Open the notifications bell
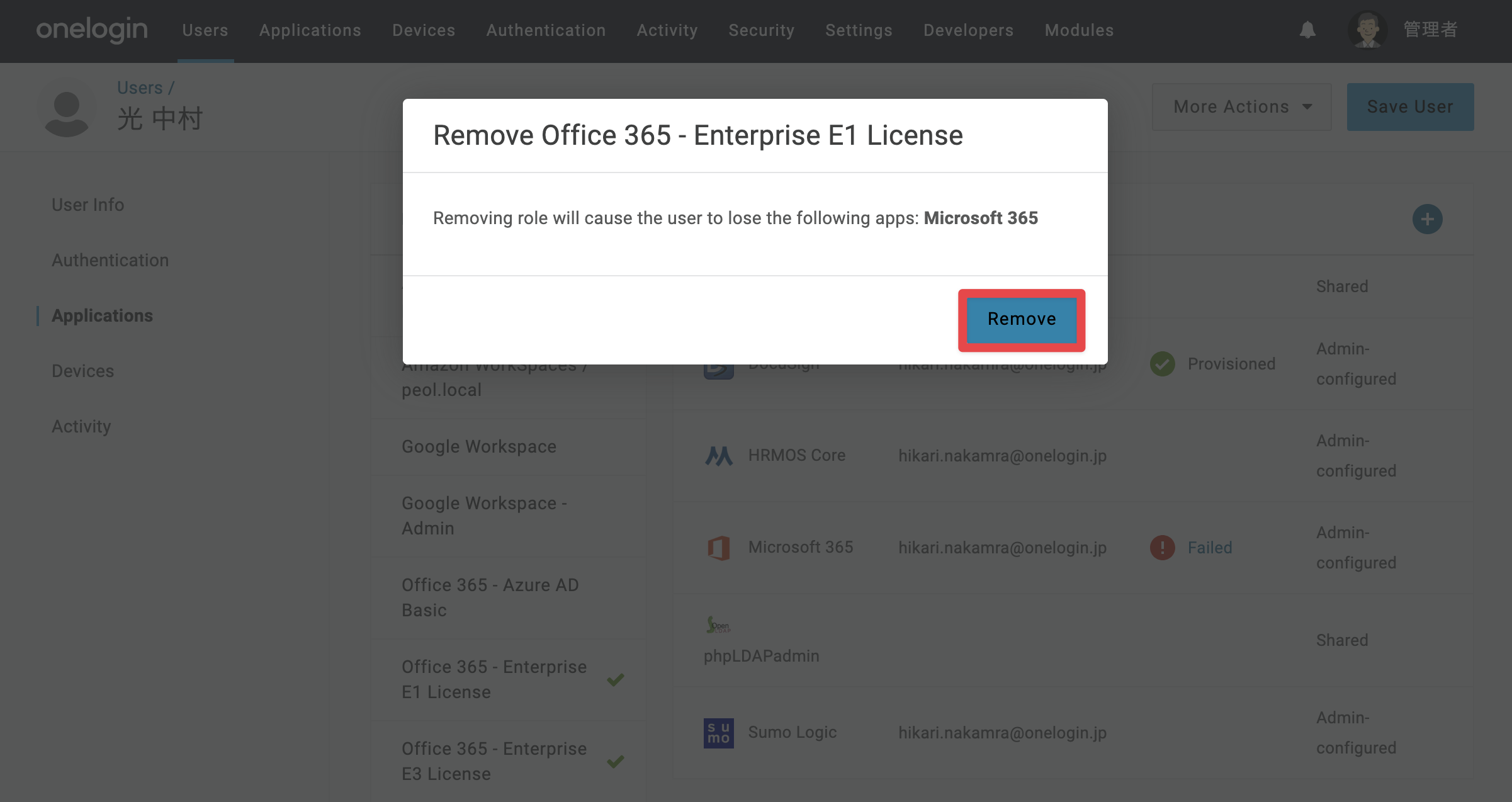This screenshot has height=802, width=1512. [1307, 30]
